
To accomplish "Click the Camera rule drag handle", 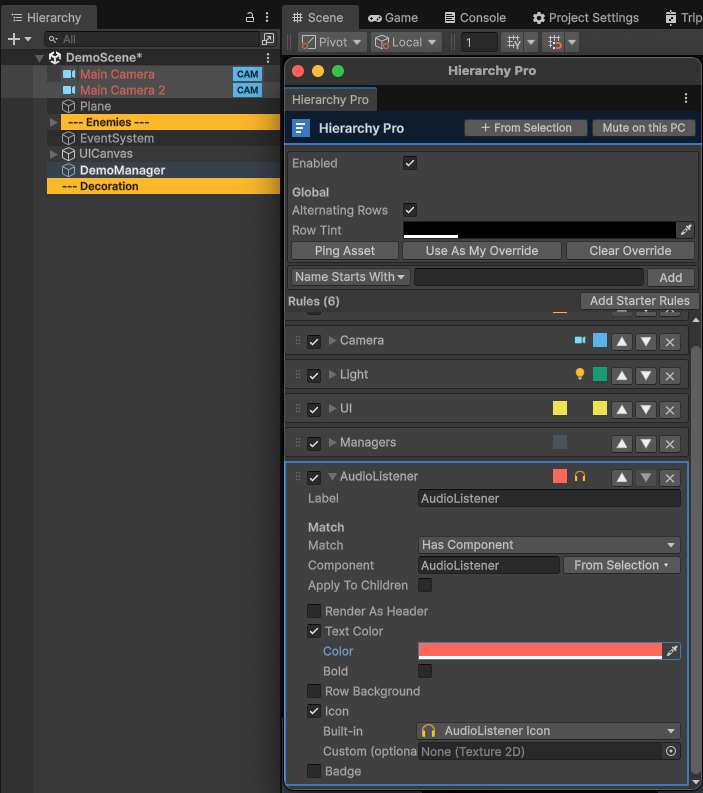I will tap(298, 340).
